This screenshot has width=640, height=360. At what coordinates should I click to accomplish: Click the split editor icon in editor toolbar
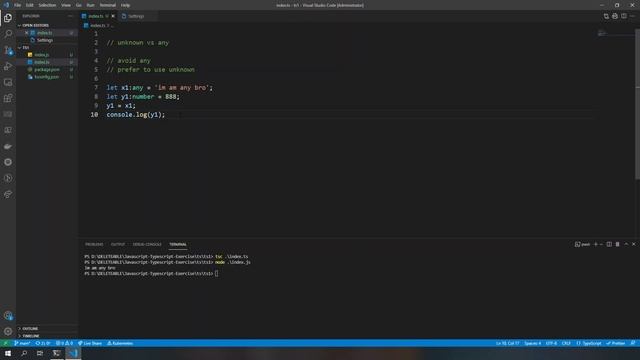point(624,16)
